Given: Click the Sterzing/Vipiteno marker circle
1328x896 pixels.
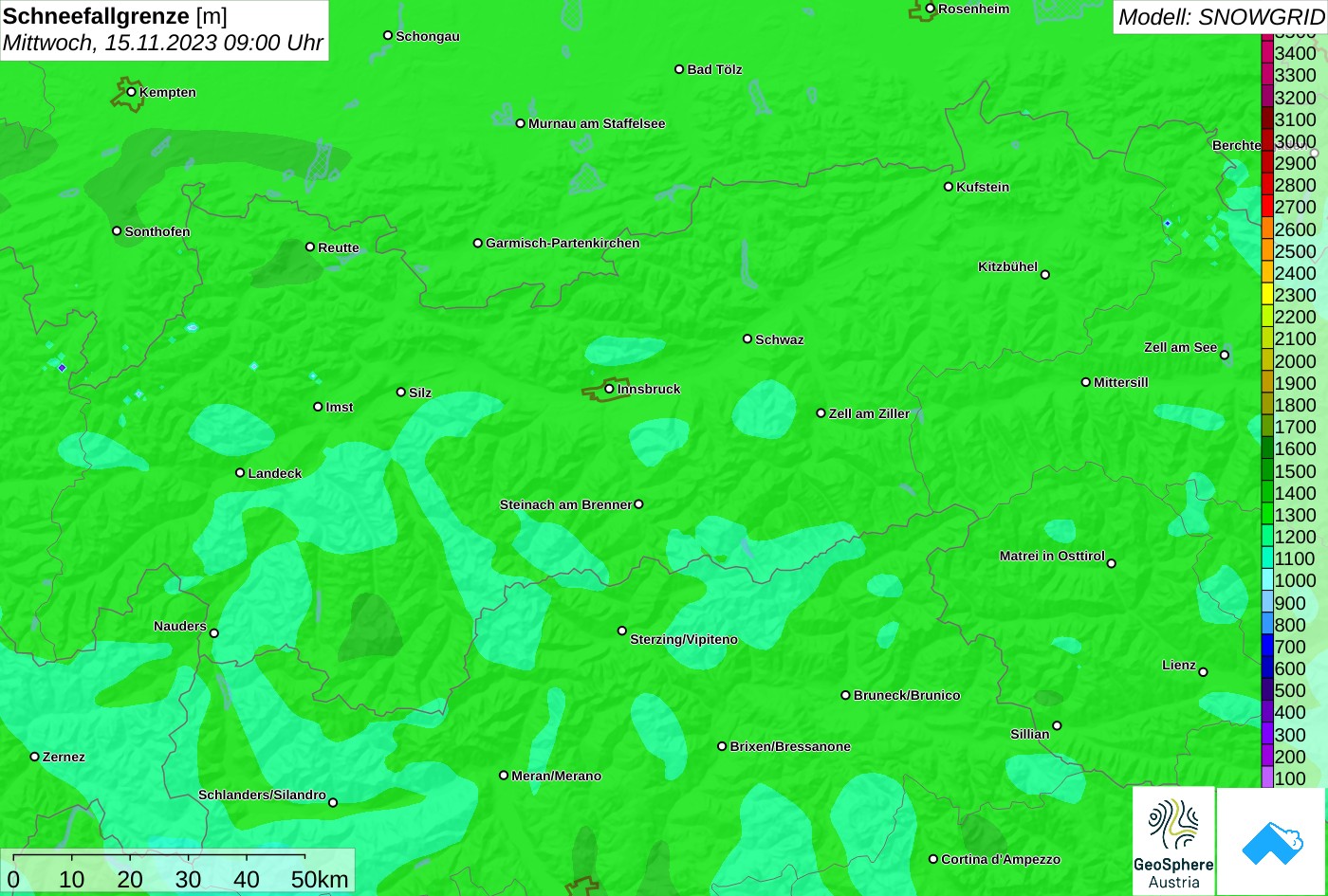Looking at the screenshot, I should click(622, 631).
